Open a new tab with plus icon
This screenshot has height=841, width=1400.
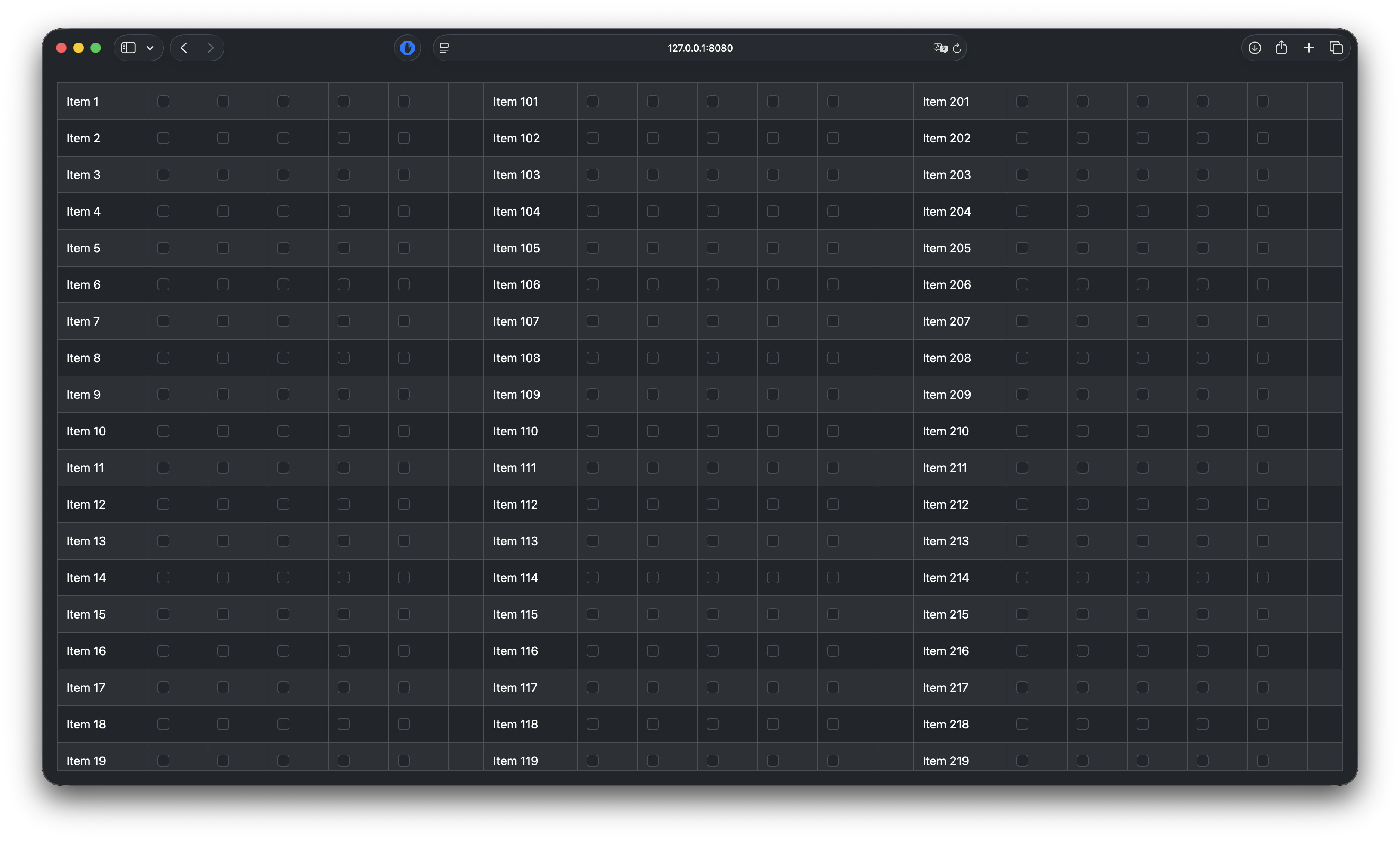pos(1309,48)
